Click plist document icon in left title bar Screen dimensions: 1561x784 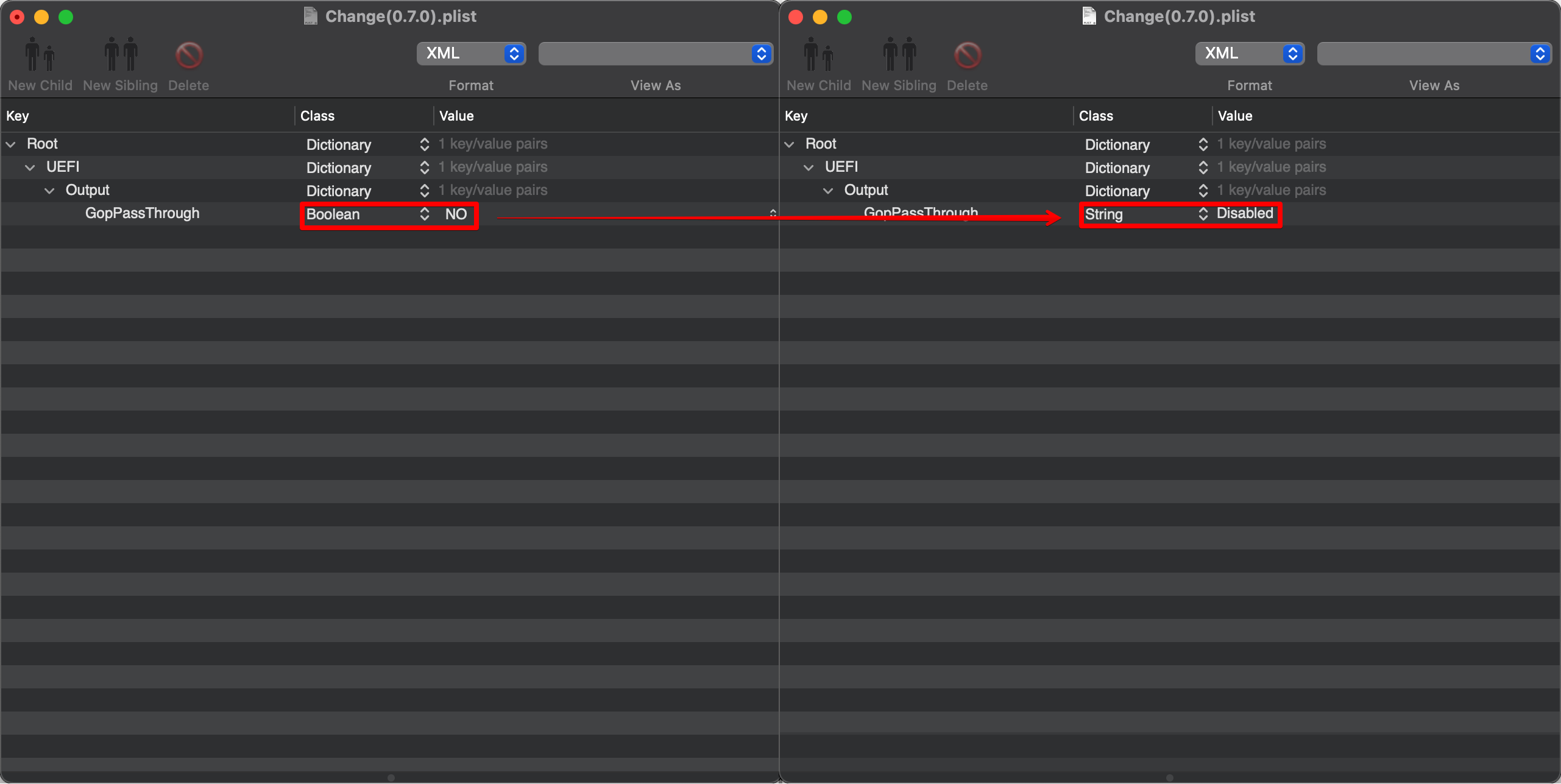[311, 16]
